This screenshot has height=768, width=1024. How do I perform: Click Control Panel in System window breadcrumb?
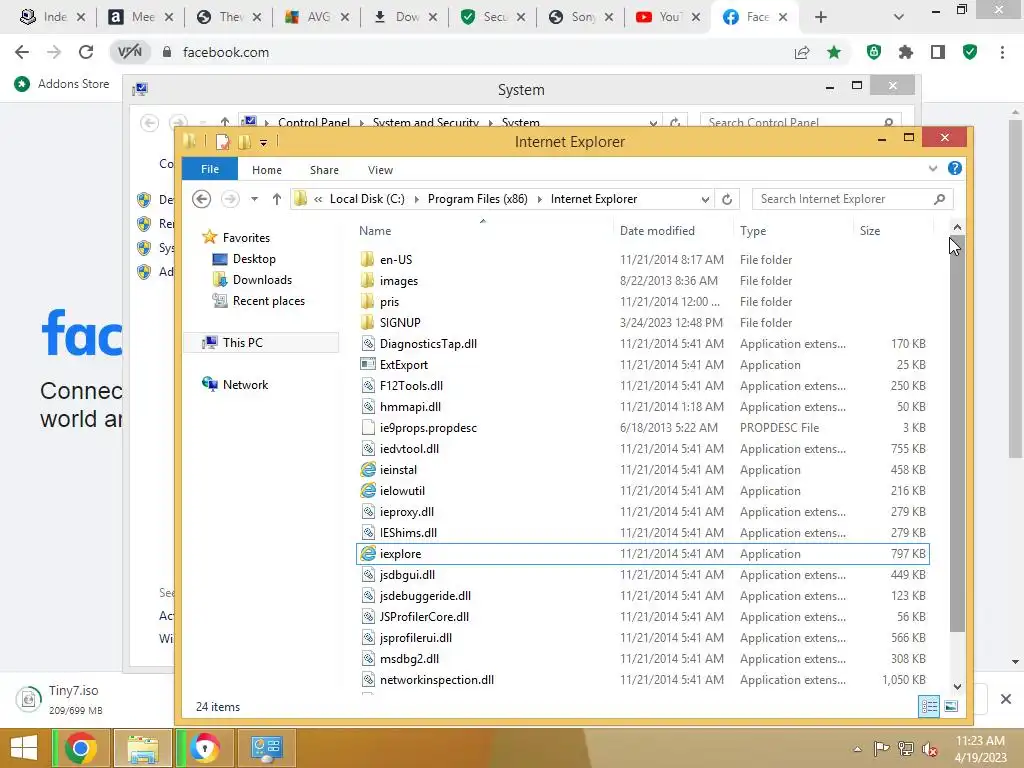tap(313, 123)
